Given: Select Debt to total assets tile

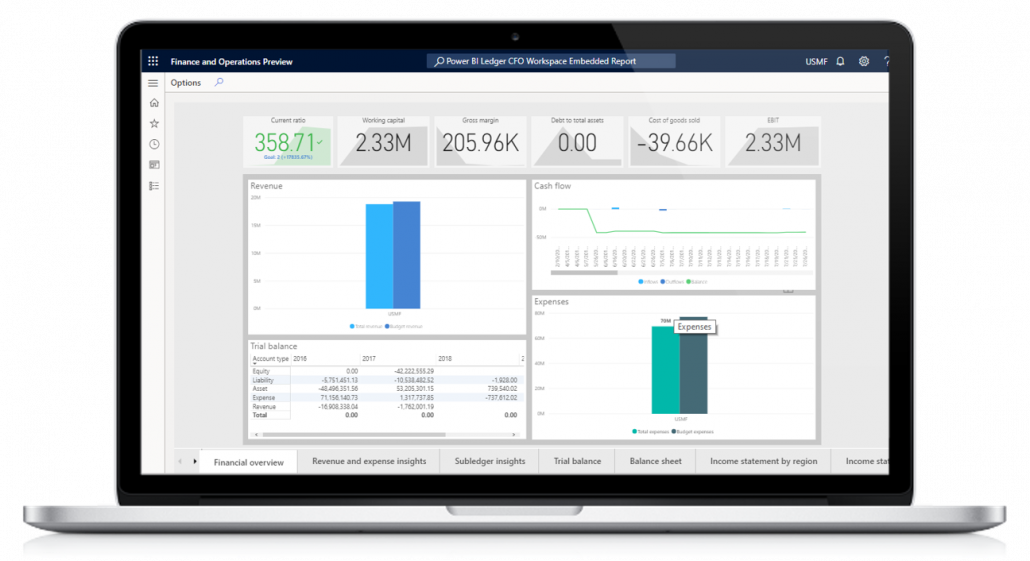Looking at the screenshot, I should (577, 141).
